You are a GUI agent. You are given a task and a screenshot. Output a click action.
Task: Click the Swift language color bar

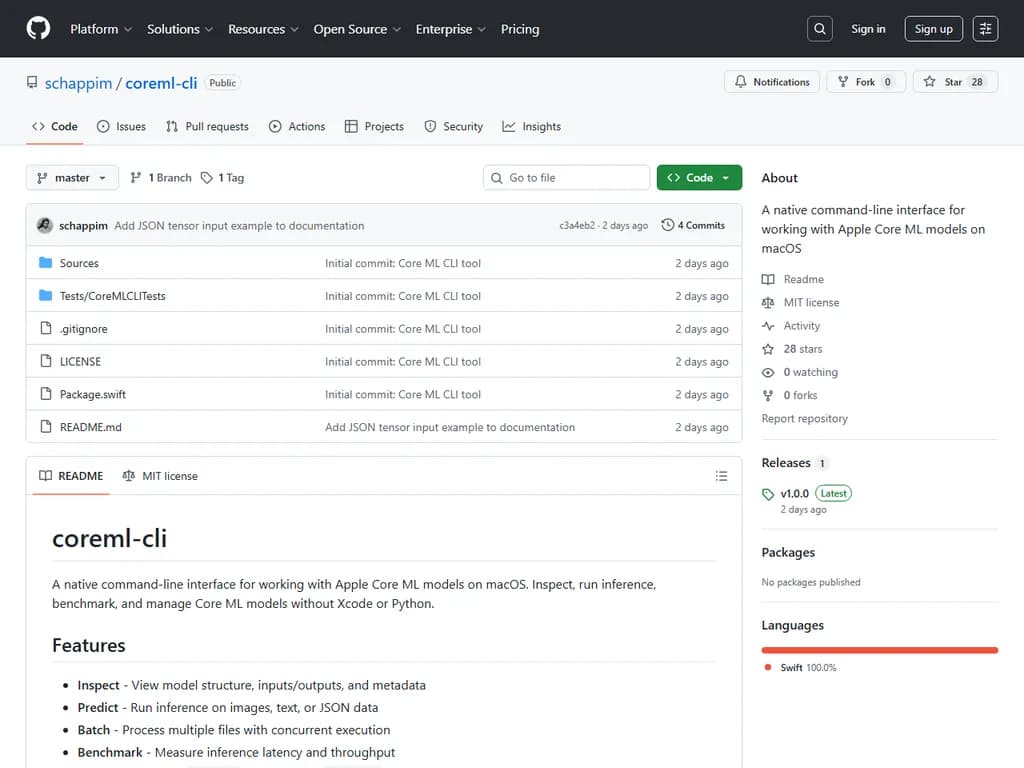[x=879, y=650]
